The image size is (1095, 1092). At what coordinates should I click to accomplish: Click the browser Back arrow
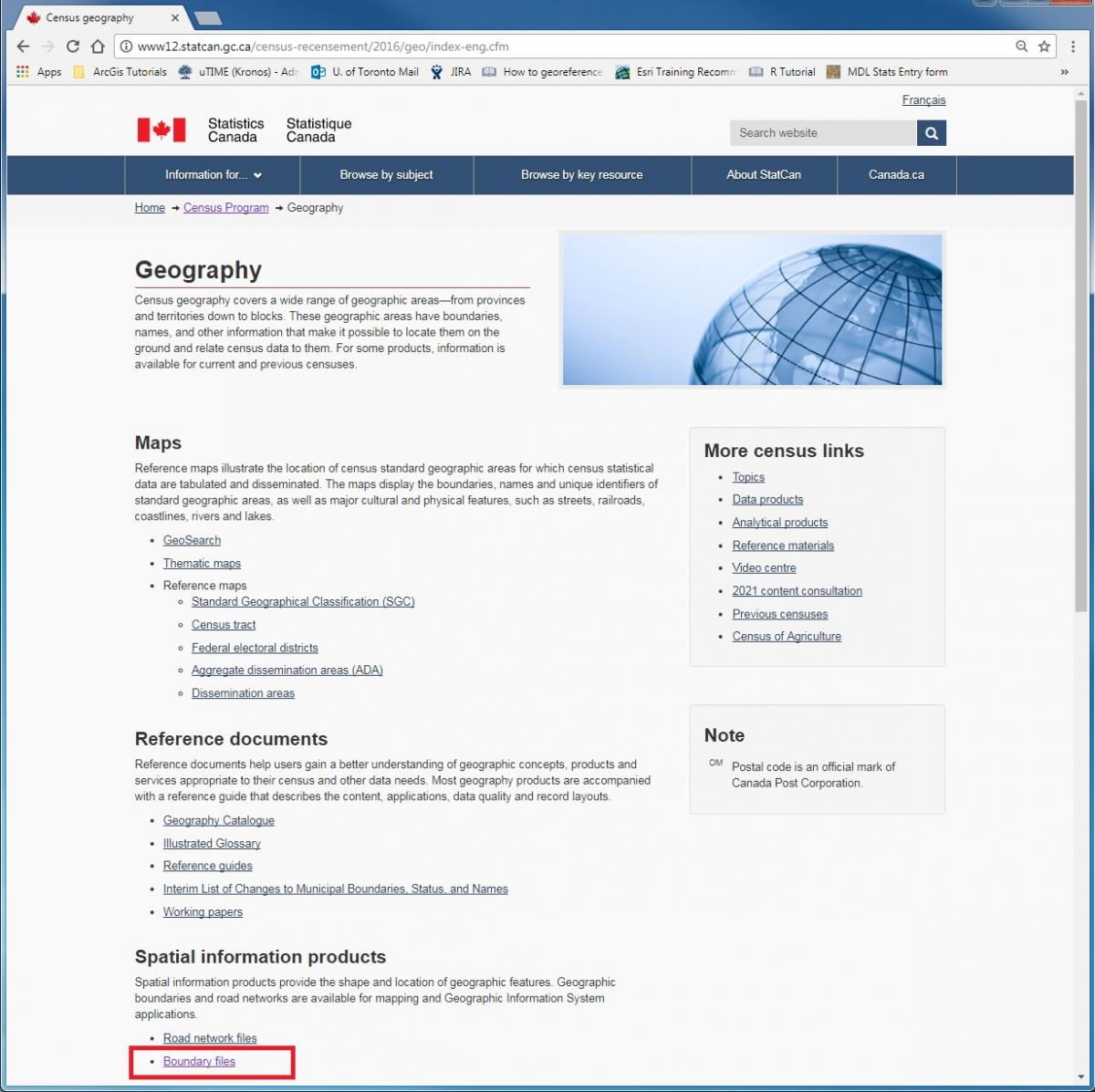[24, 47]
